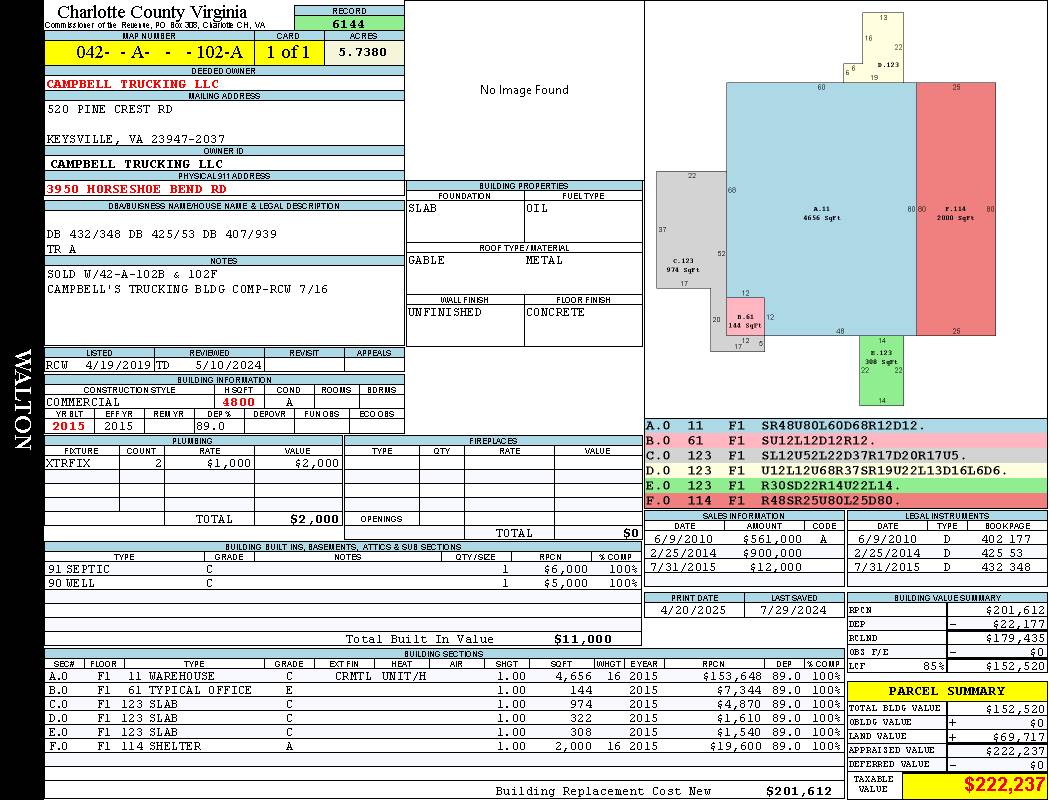Viewport: 1050px width, 800px height.
Task: Select KEYSVILLE, VA 23947-2037 line
Action: point(136,139)
